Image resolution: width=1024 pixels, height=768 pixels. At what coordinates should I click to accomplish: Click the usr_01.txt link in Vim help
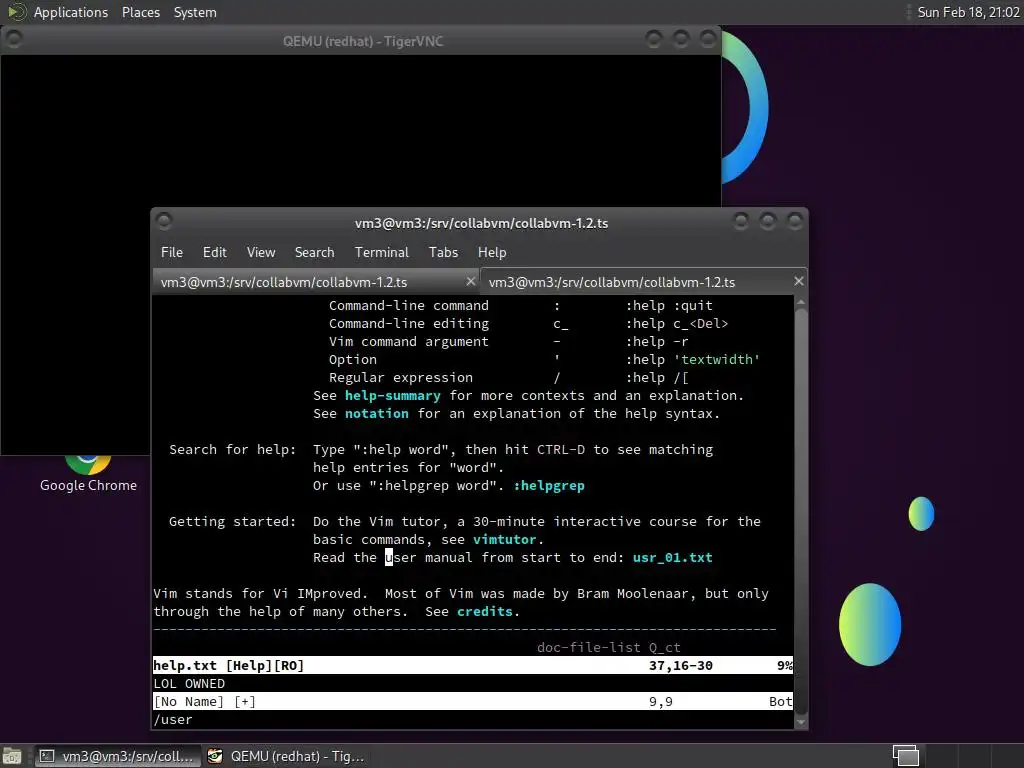point(673,558)
